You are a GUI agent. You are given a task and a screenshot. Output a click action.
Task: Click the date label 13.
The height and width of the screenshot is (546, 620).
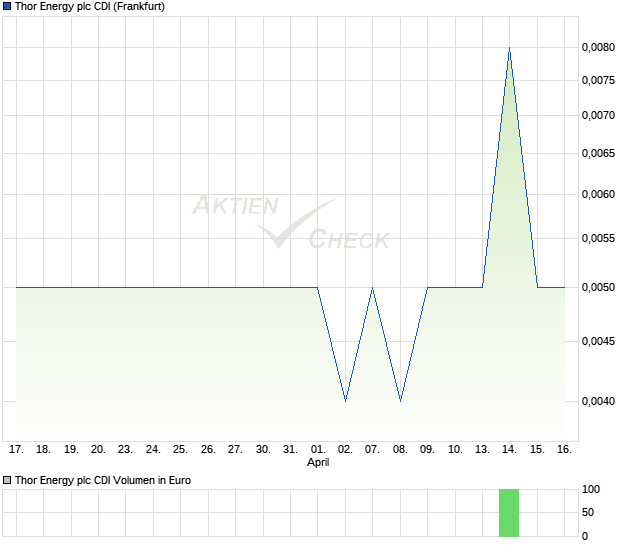point(483,450)
